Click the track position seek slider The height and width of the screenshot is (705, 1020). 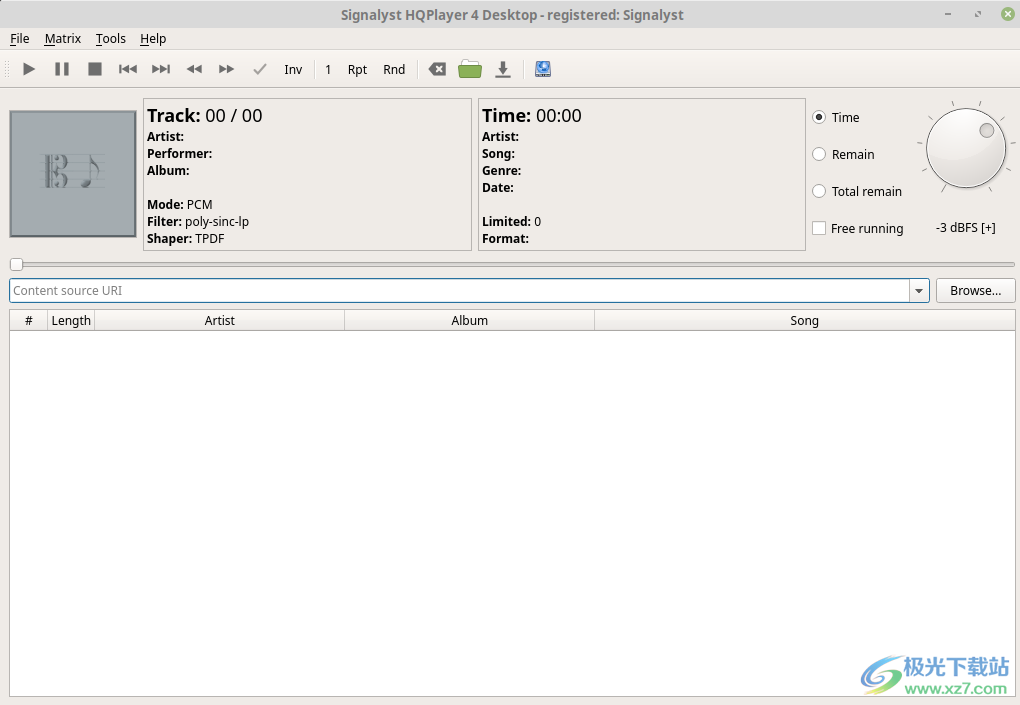coord(512,264)
